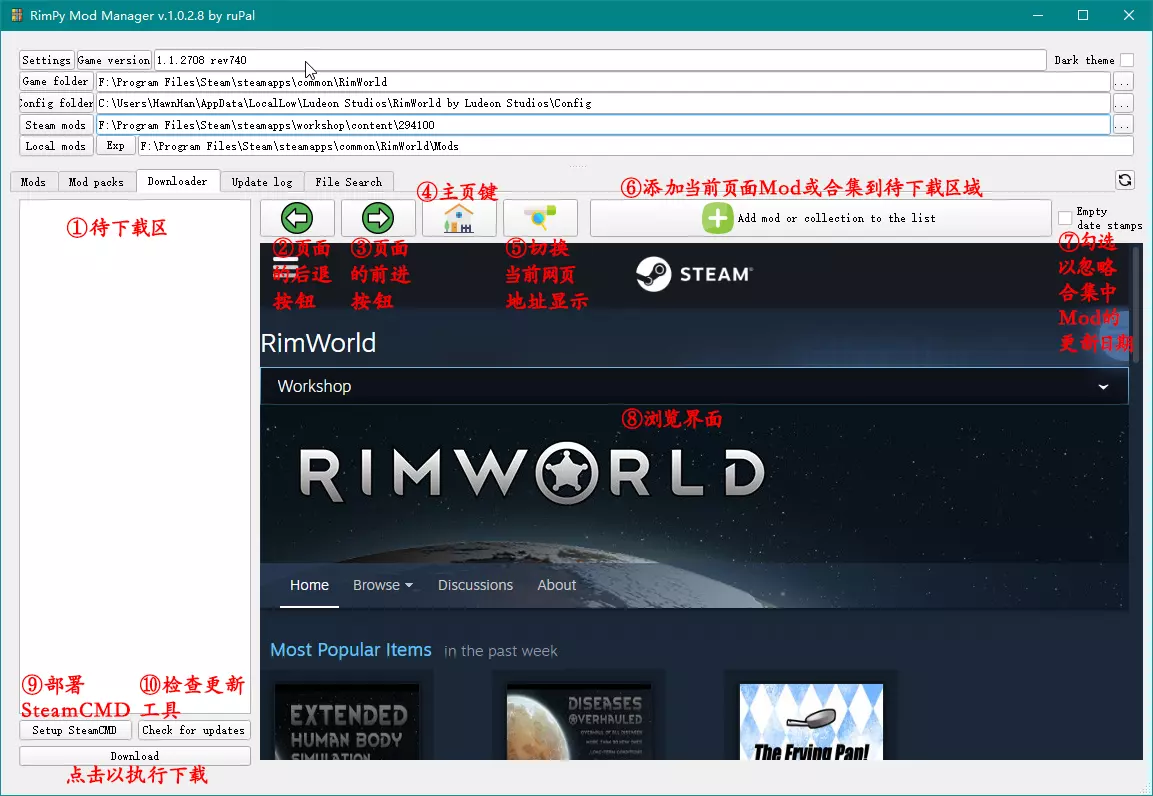Viewport: 1153px width, 796px height.
Task: Expand the Workshop dropdown
Action: click(x=694, y=386)
